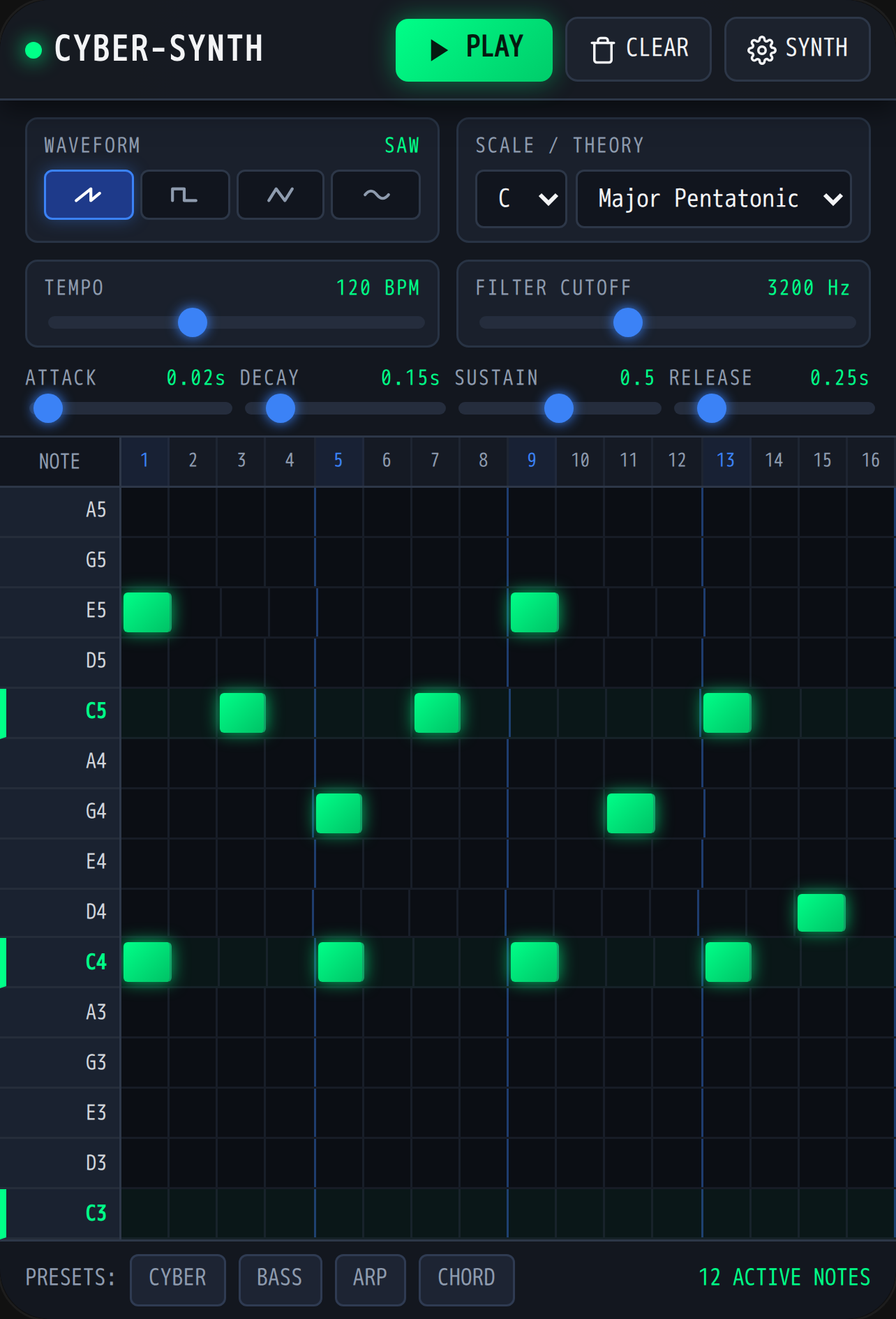Click the 3200 Hz cutoff value

[x=809, y=288]
